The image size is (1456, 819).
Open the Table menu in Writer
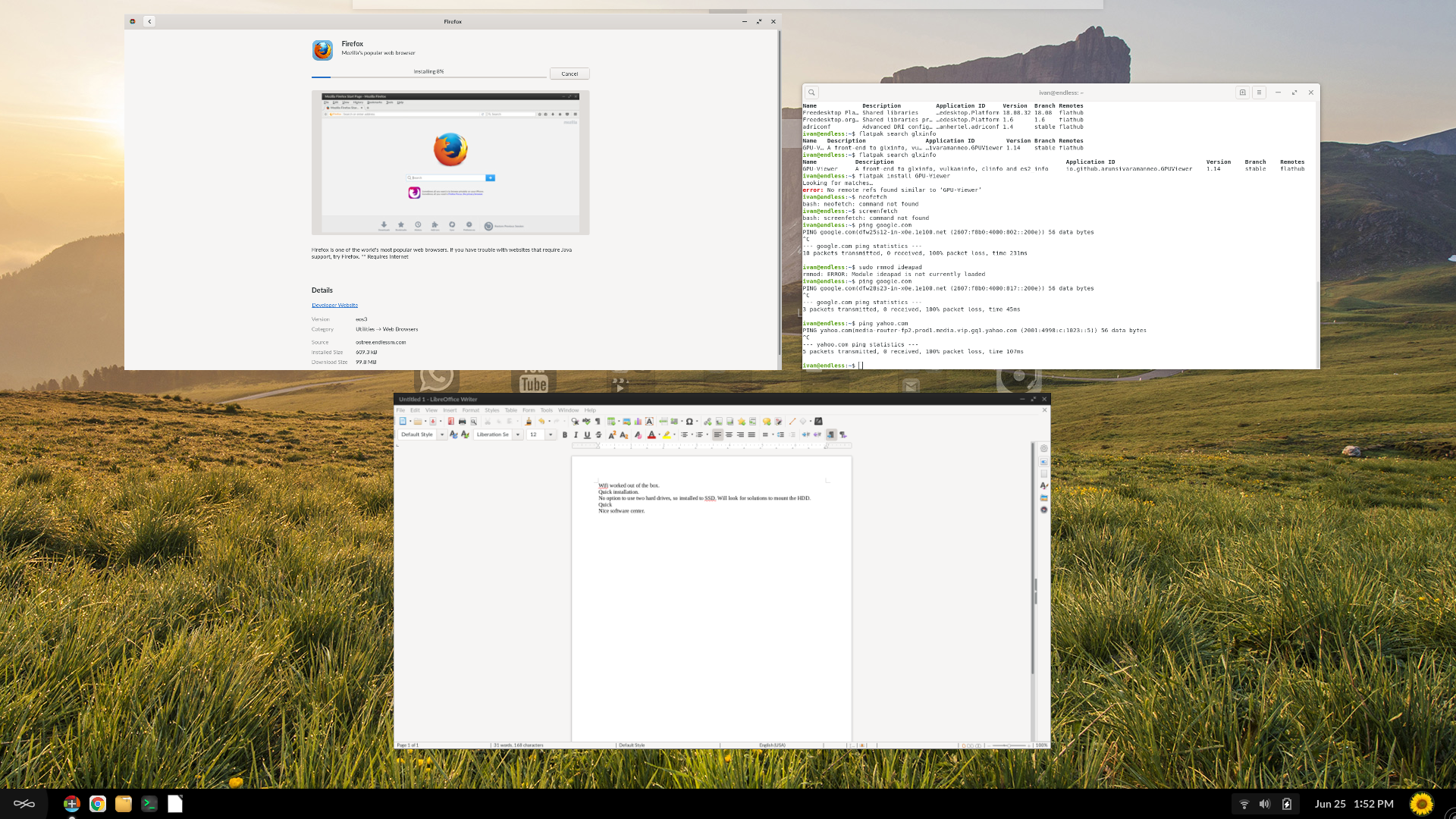[x=511, y=410]
